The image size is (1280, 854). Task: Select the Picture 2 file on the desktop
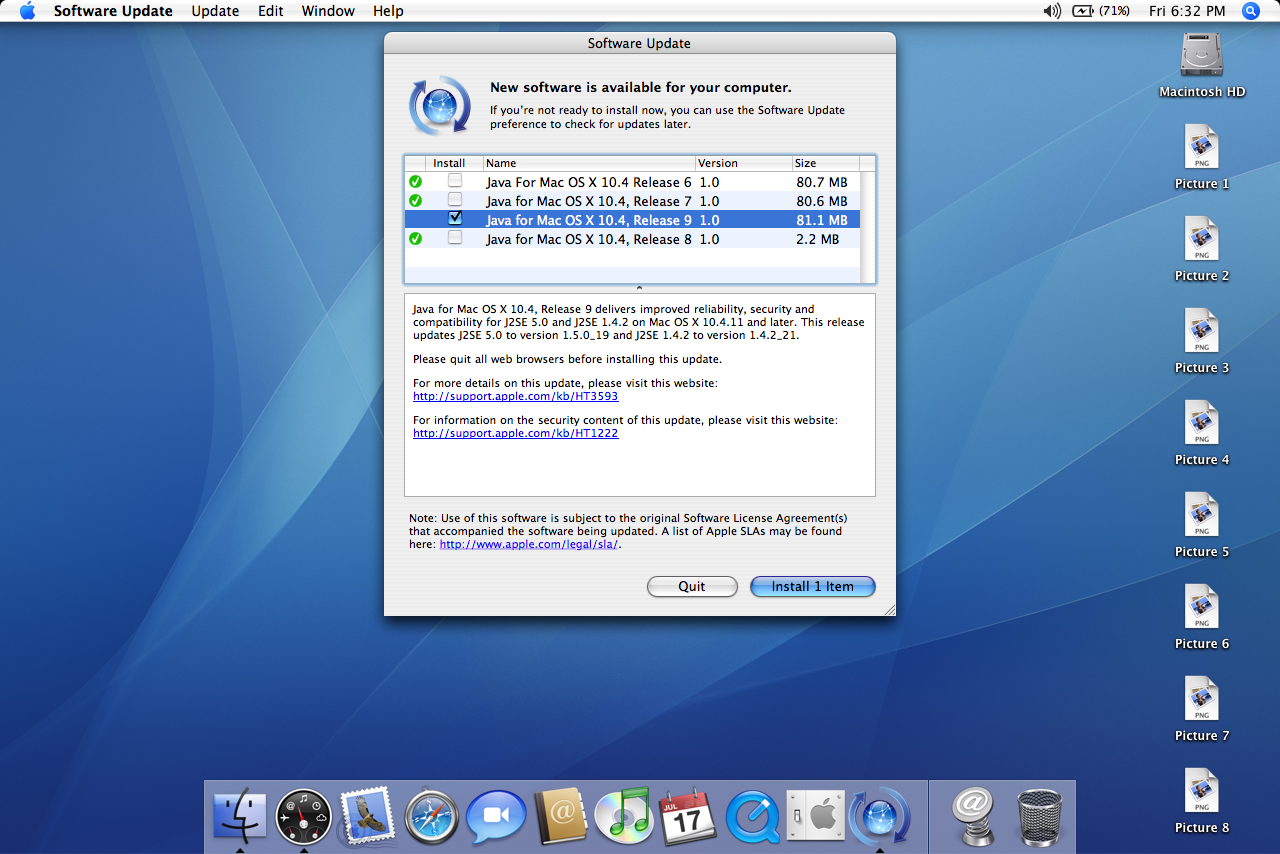tap(1202, 249)
